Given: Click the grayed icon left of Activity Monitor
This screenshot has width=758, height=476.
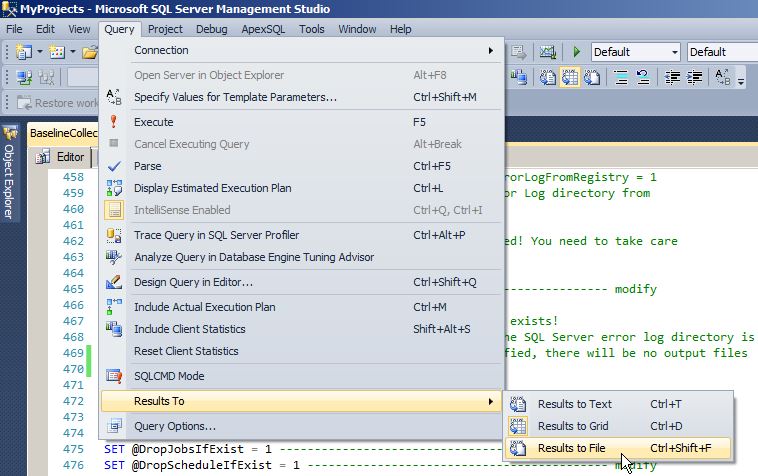Looking at the screenshot, I should tap(519, 52).
